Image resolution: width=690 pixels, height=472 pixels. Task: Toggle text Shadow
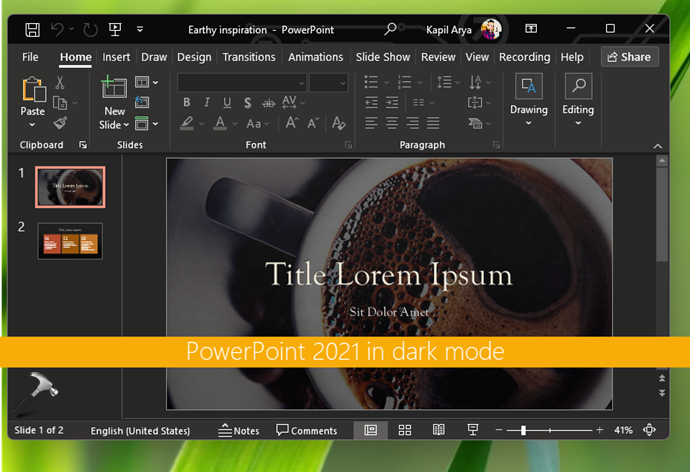[247, 103]
